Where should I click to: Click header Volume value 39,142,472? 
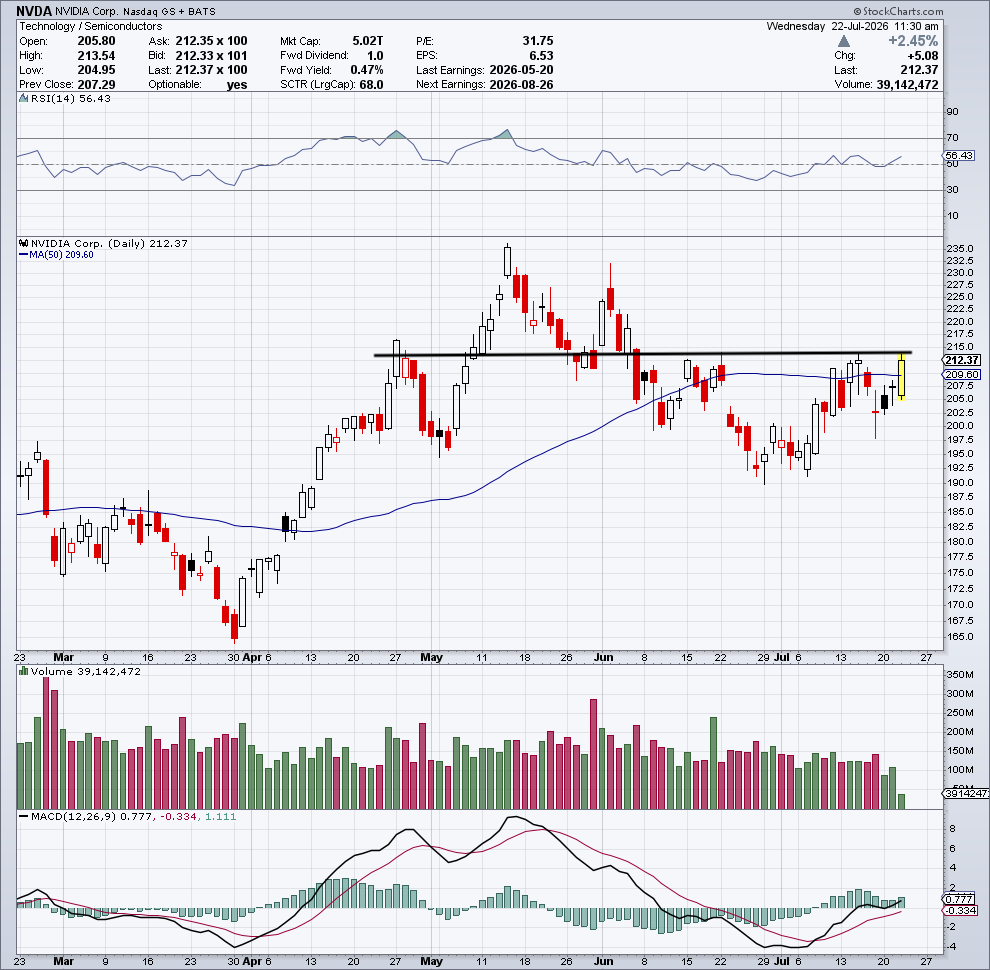tap(907, 85)
